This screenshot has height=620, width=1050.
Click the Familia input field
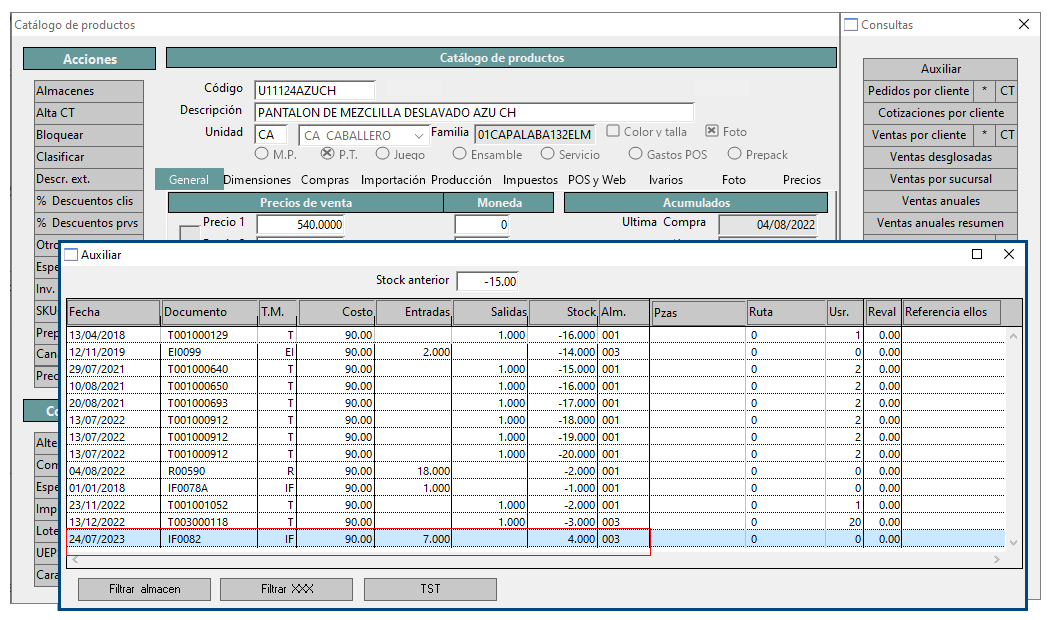coord(534,135)
